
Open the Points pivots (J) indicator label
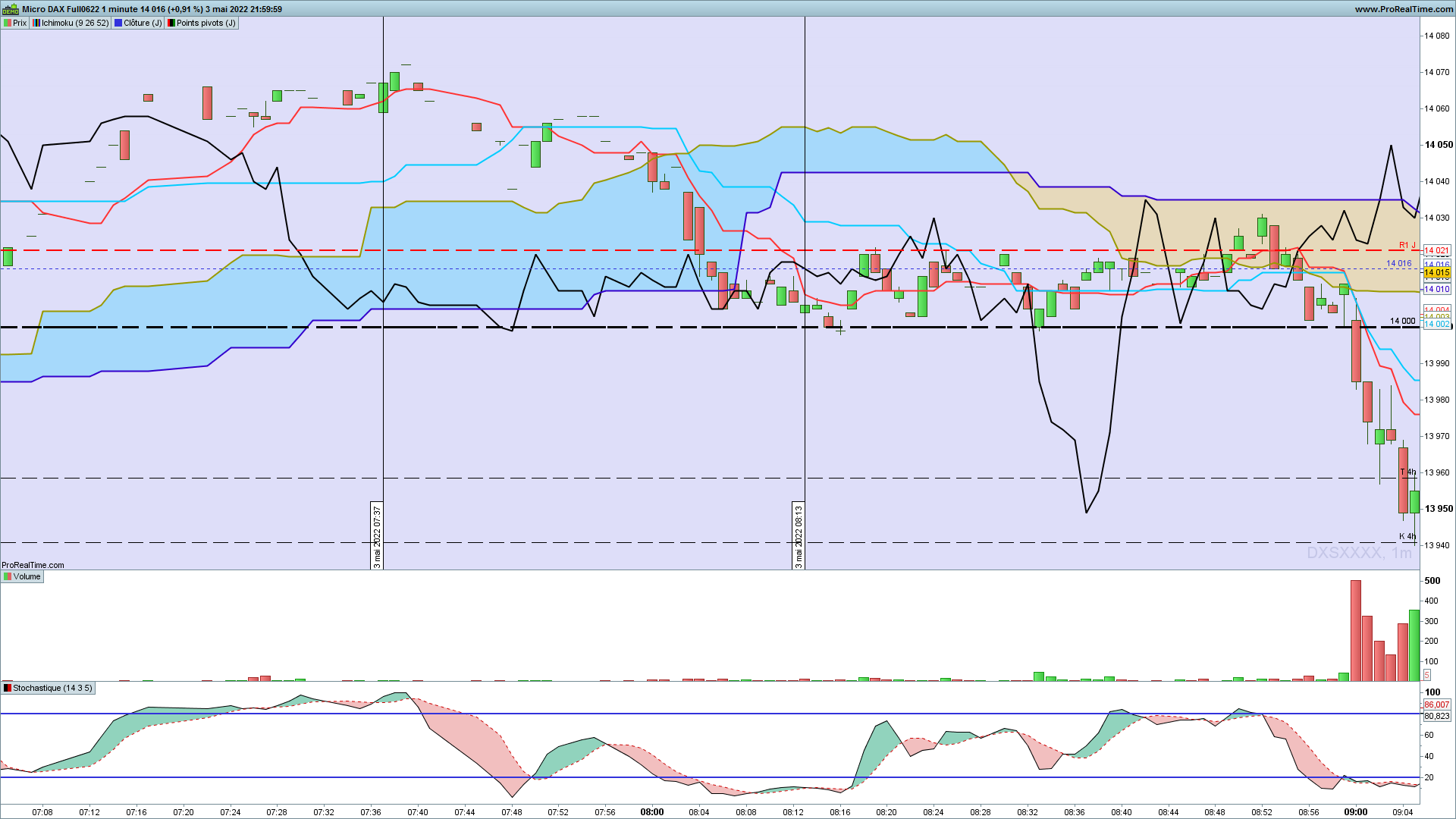pos(202,23)
